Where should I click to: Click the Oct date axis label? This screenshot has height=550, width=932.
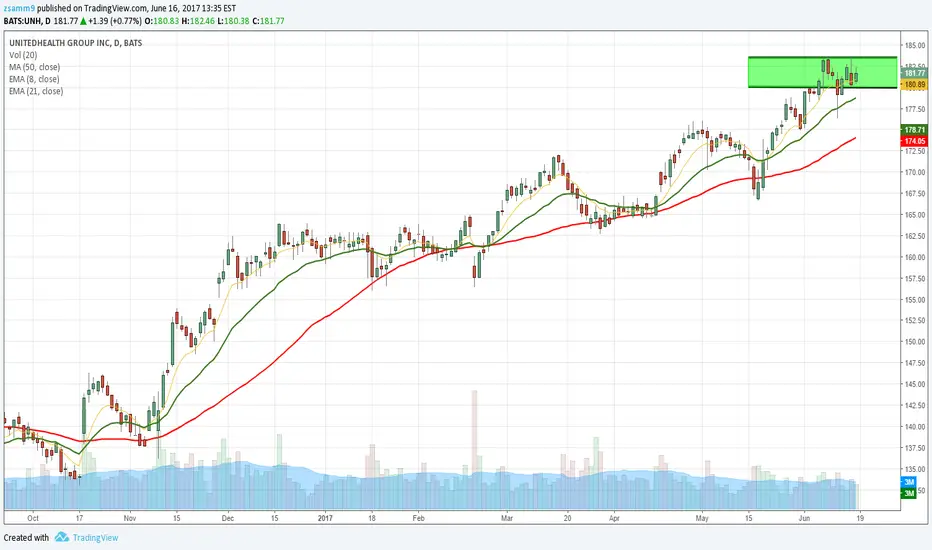[33, 518]
